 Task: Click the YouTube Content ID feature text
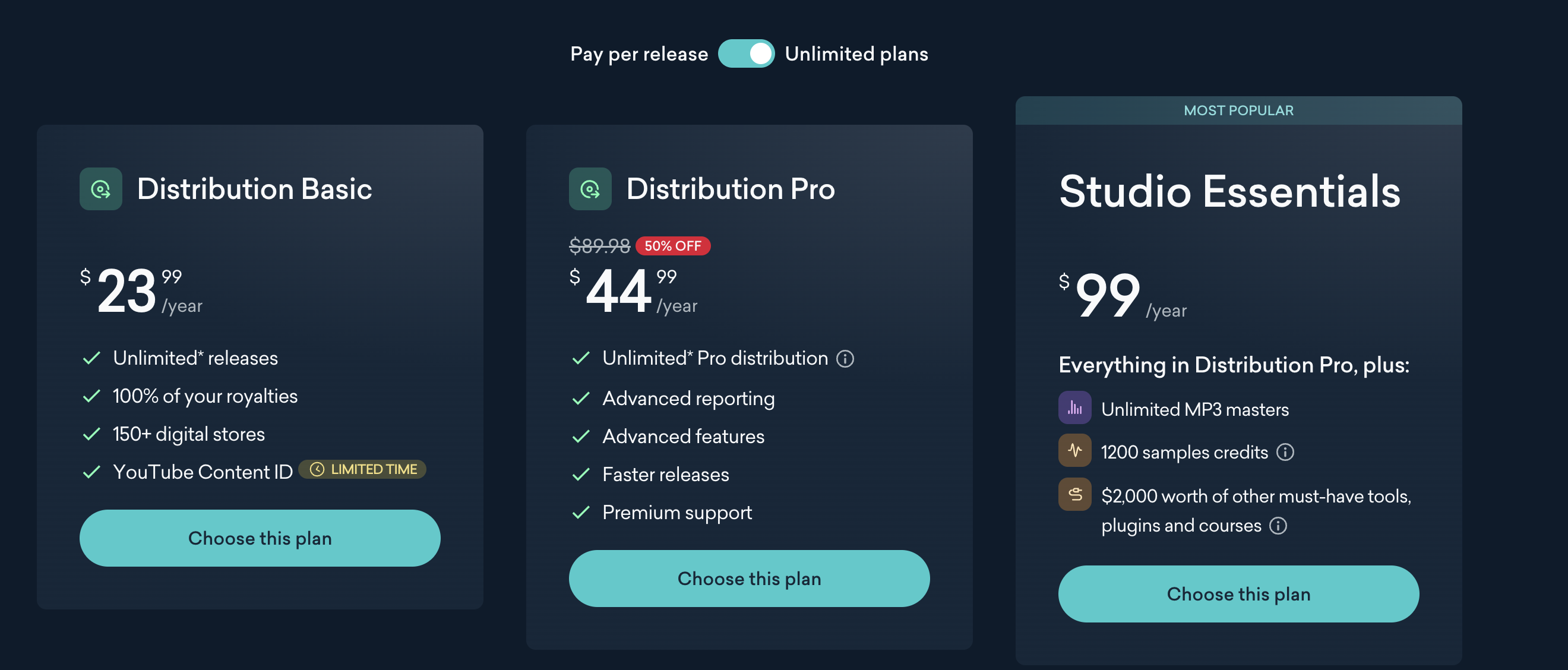pyautogui.click(x=203, y=472)
